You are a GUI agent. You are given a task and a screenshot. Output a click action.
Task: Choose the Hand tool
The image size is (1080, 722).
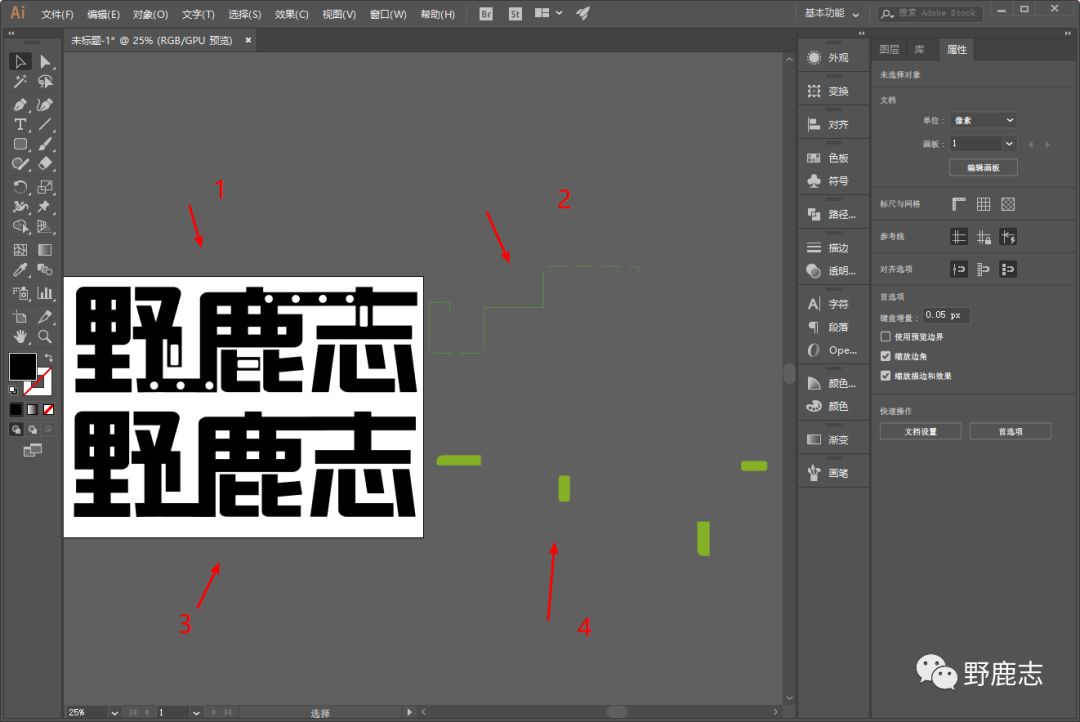[x=20, y=336]
